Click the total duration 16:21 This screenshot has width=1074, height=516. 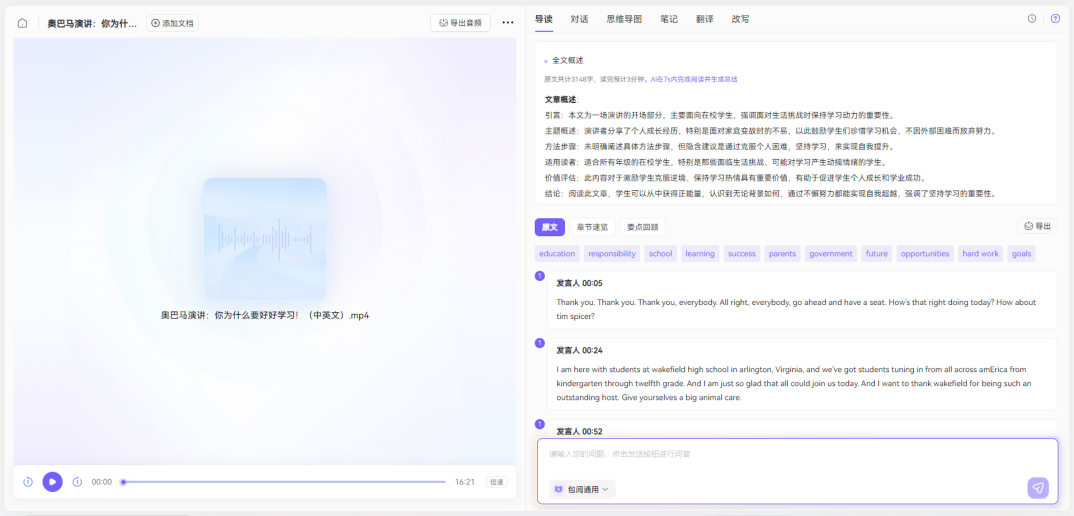point(464,482)
